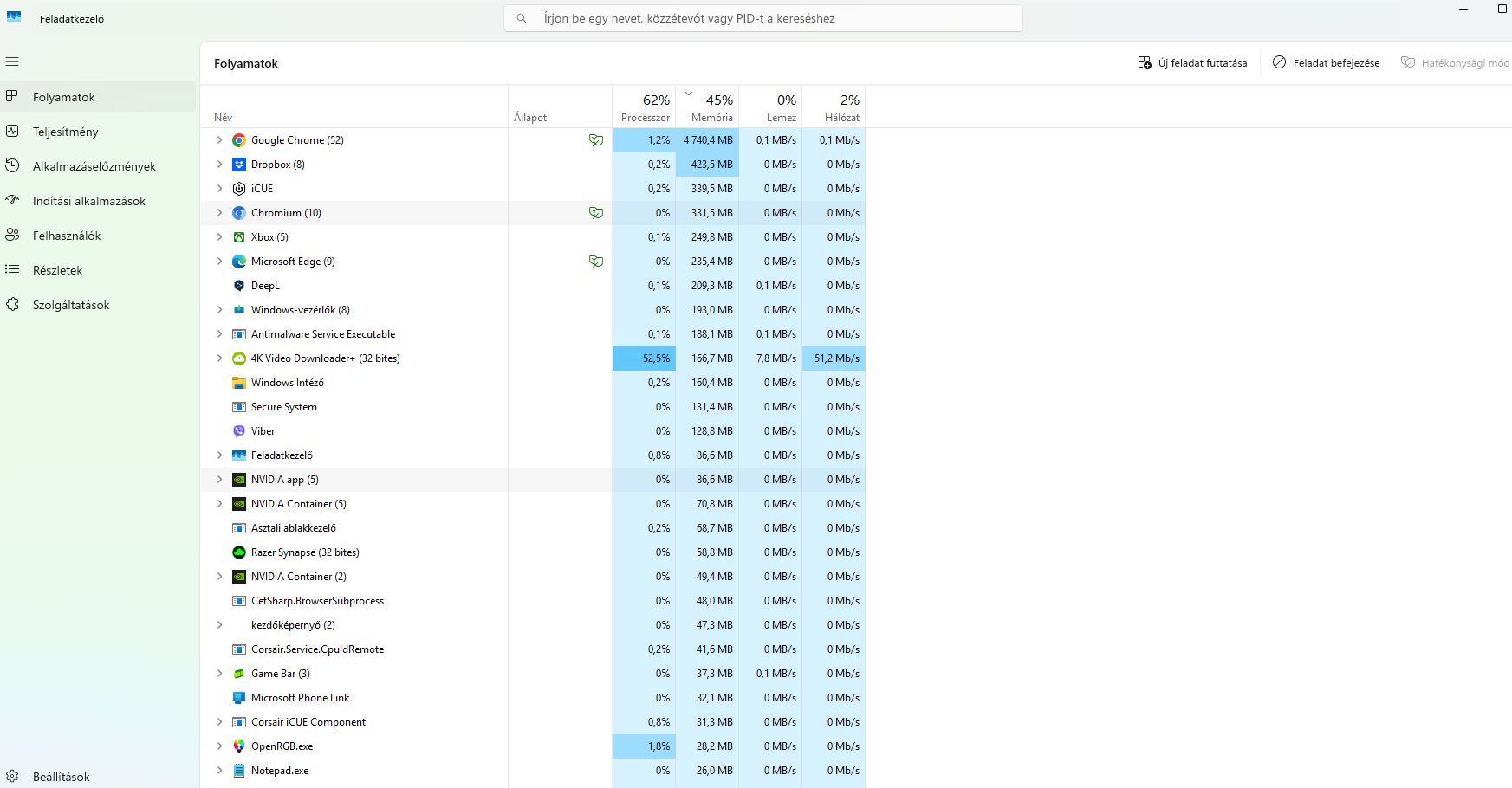1512x788 pixels.
Task: Click the 7,8 MB/s disk cell
Action: [x=770, y=358]
